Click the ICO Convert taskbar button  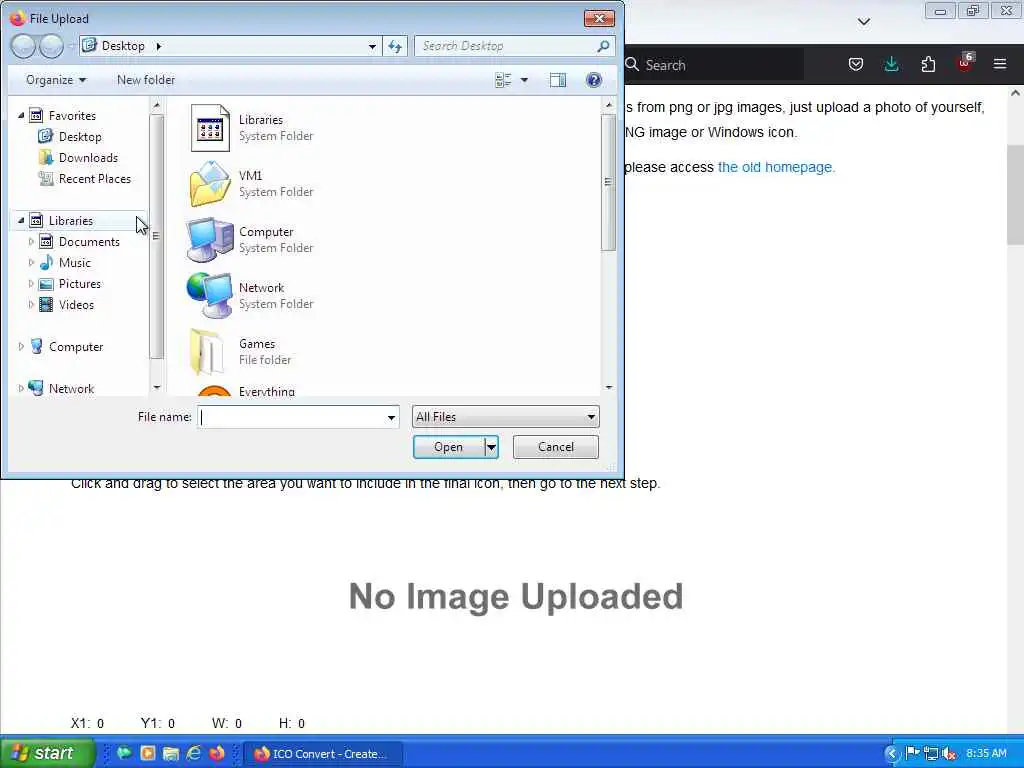(x=323, y=754)
